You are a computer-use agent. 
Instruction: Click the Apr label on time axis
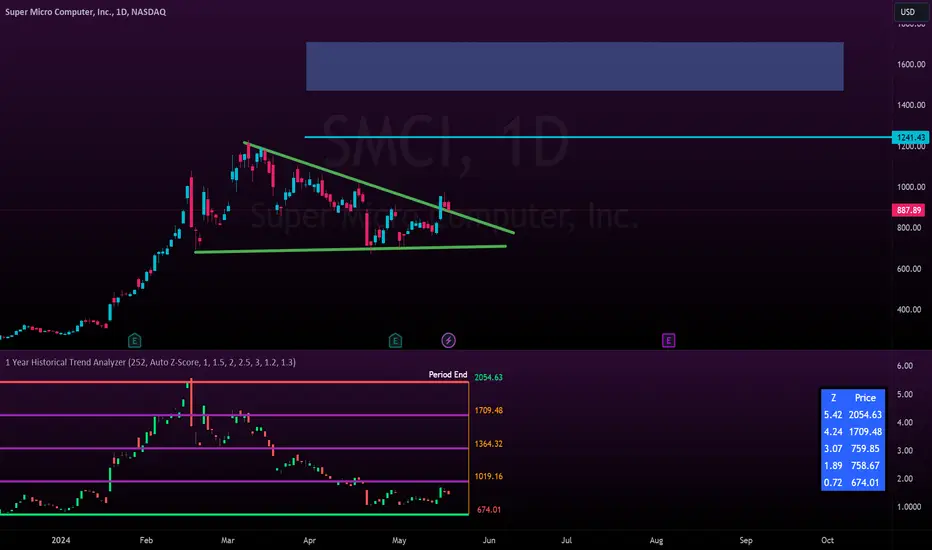coord(309,540)
